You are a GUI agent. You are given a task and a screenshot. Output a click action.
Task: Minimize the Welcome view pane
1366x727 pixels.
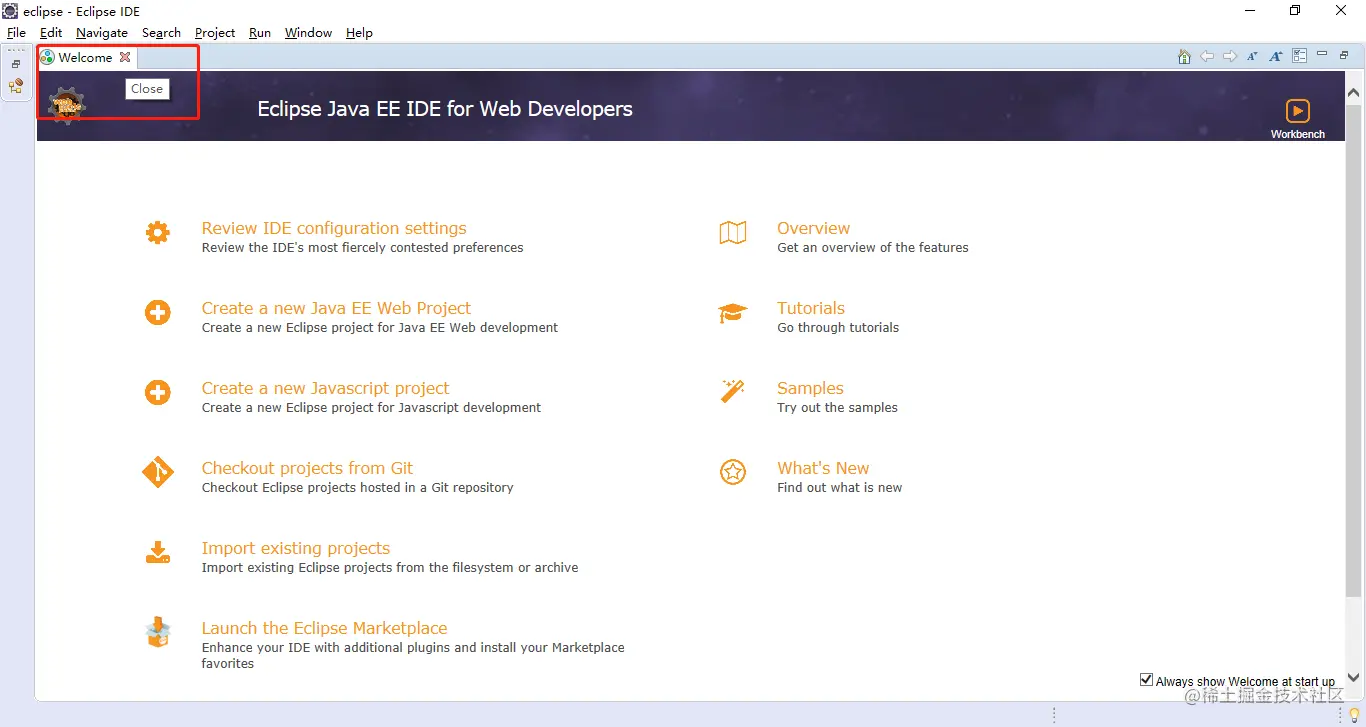click(x=1322, y=54)
